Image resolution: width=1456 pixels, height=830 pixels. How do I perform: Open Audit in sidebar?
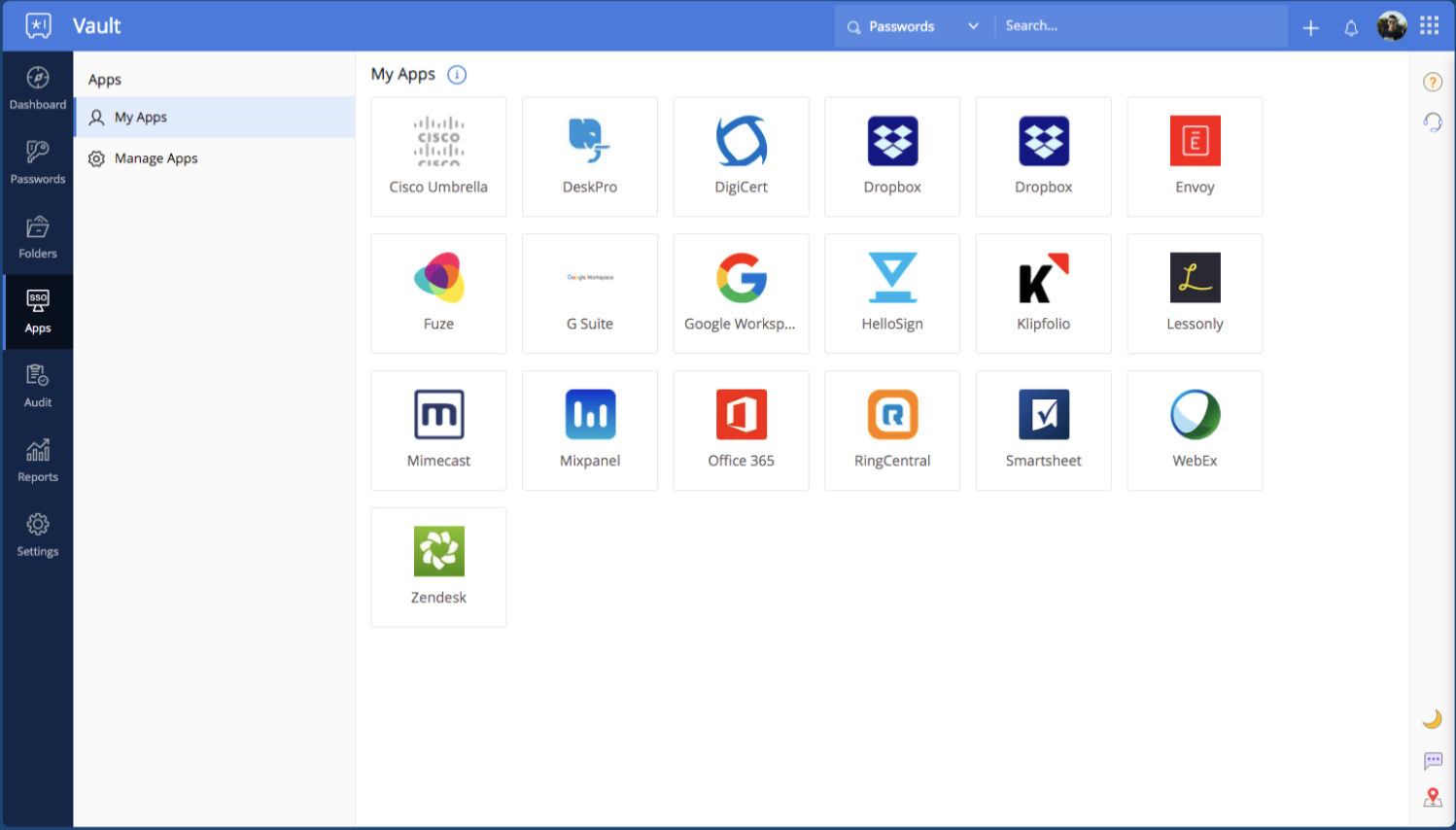click(x=38, y=386)
